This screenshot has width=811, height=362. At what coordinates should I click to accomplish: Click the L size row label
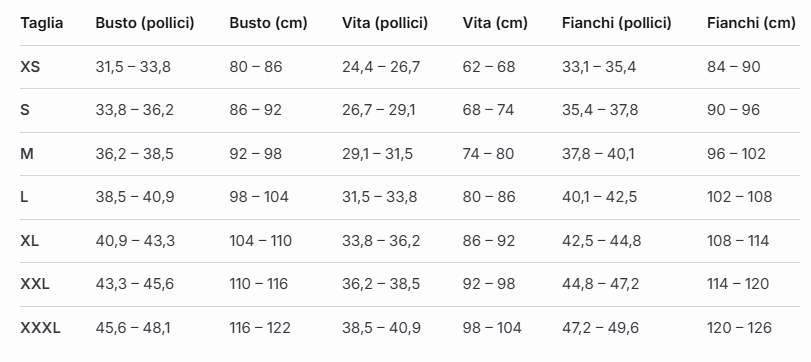(x=24, y=197)
